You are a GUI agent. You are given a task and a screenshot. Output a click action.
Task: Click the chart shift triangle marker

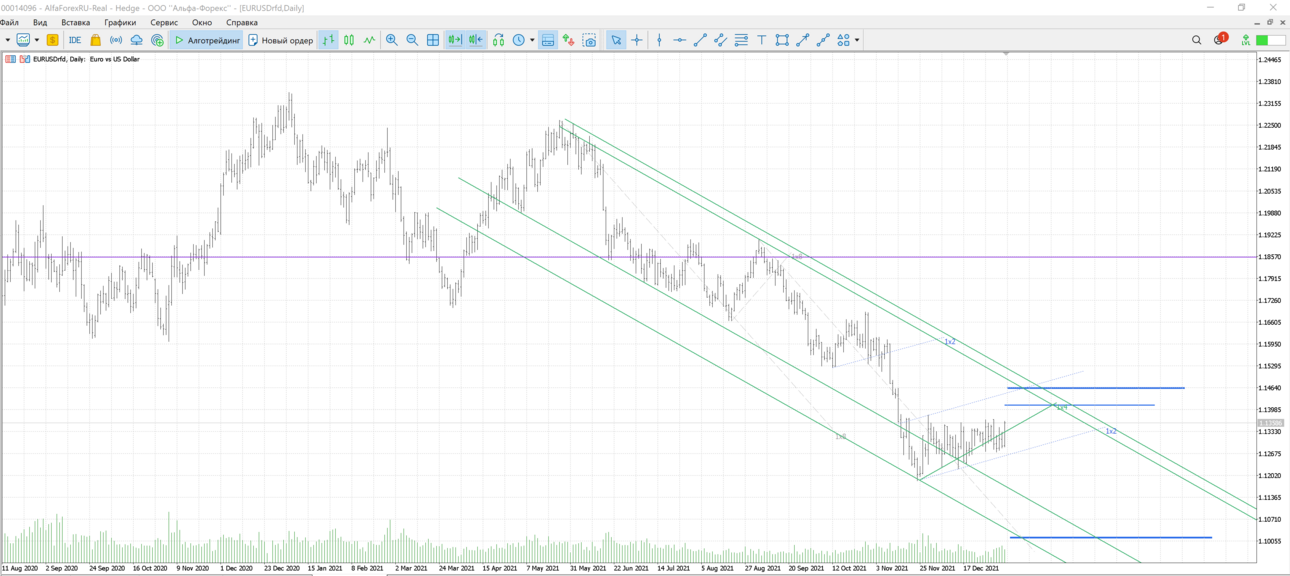[x=1006, y=53]
